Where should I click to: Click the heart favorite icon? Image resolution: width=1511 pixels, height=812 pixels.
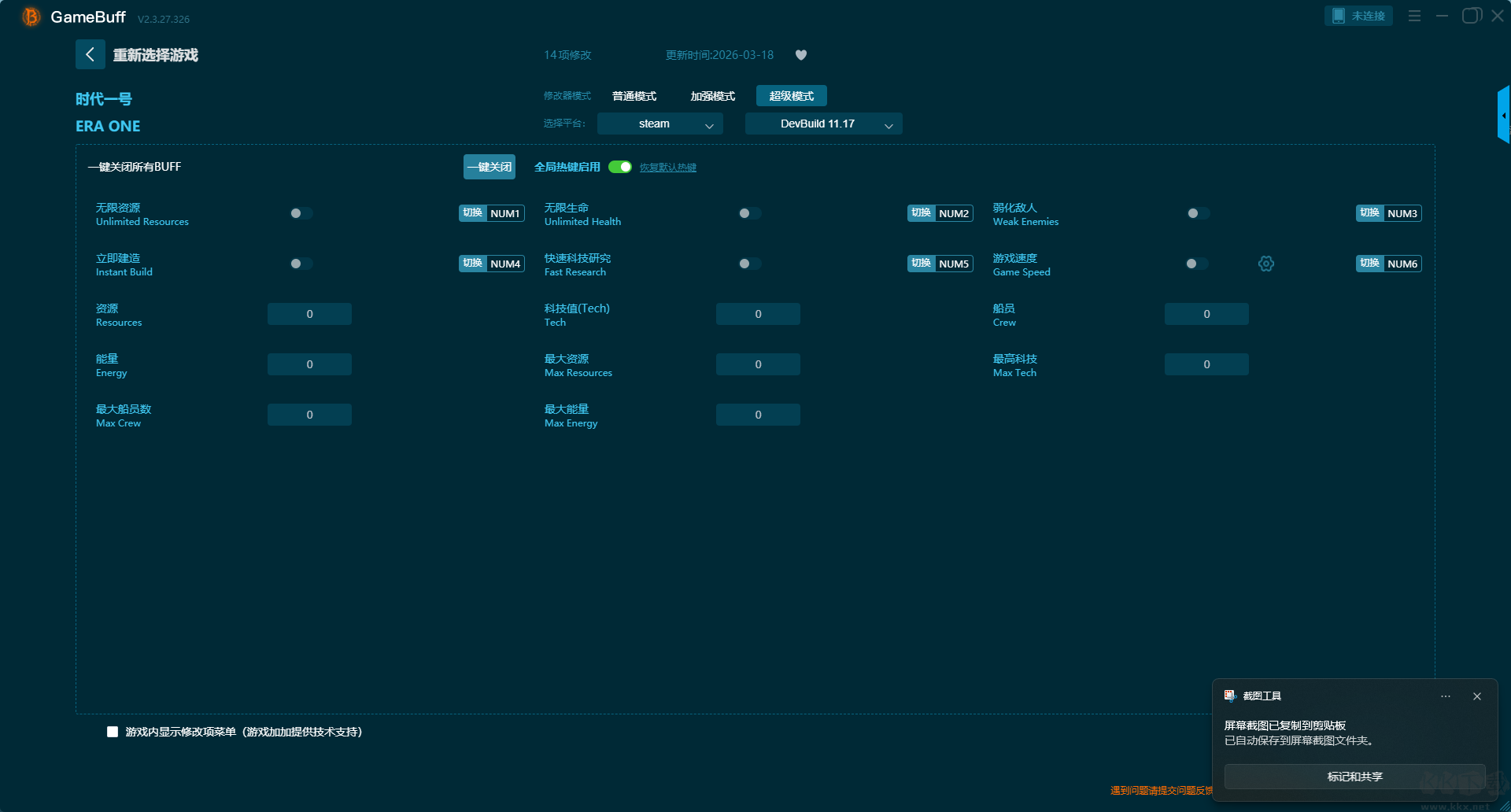click(x=801, y=55)
